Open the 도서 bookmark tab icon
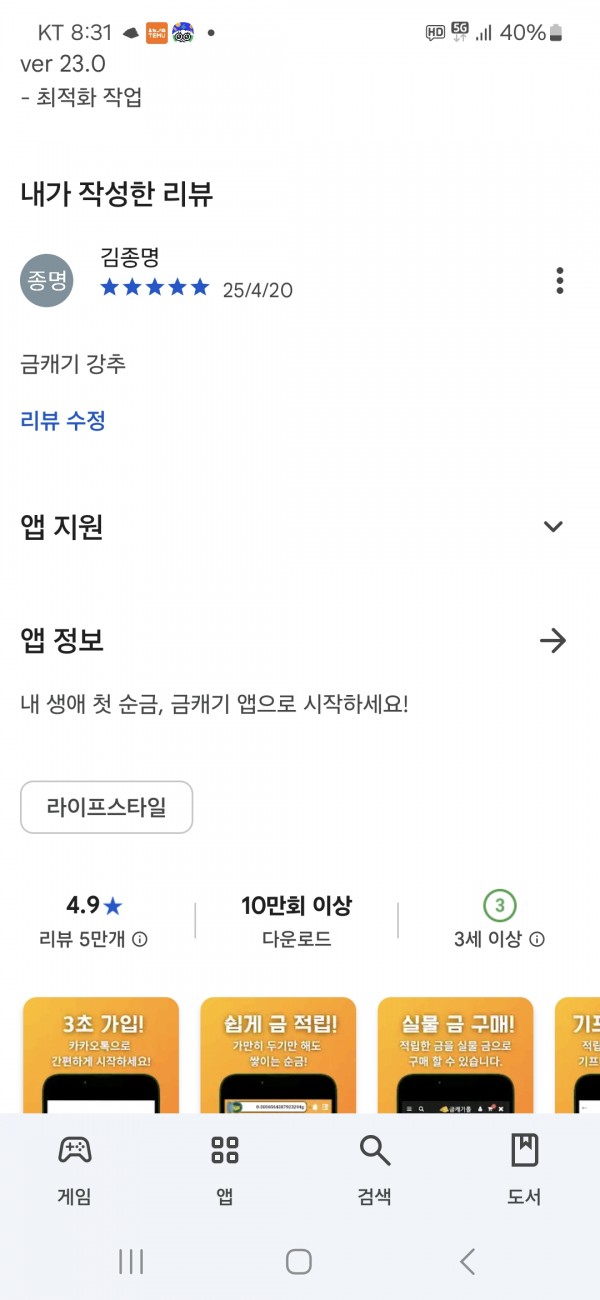 pyautogui.click(x=525, y=1150)
